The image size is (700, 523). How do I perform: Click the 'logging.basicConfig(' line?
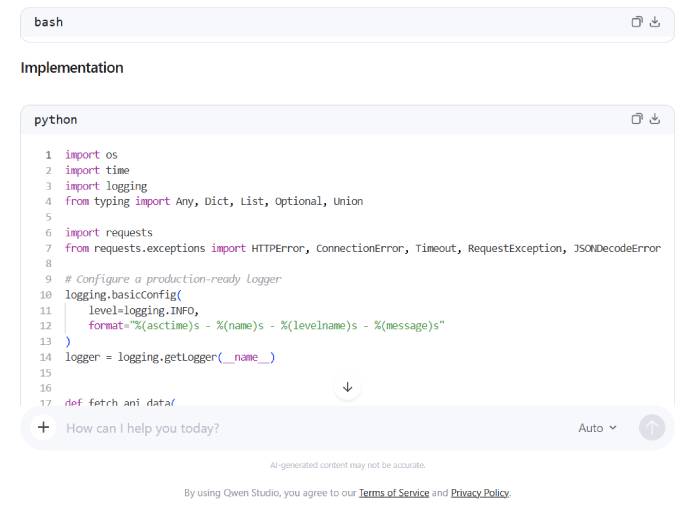pos(123,295)
